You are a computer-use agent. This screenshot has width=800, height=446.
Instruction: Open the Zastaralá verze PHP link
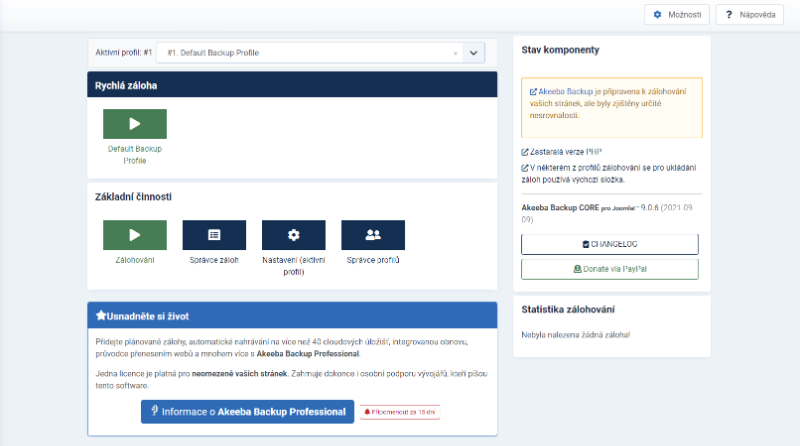[565, 151]
